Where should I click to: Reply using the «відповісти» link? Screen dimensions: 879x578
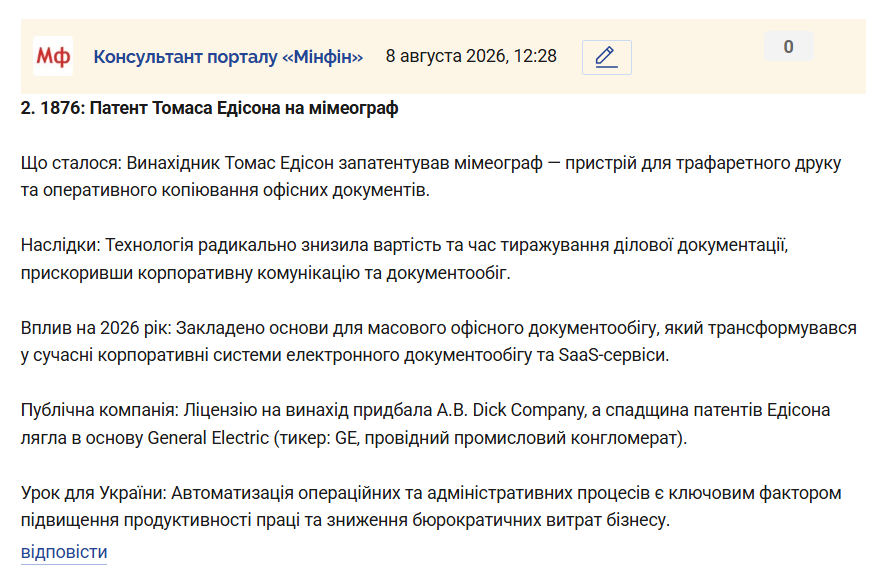[x=64, y=552]
